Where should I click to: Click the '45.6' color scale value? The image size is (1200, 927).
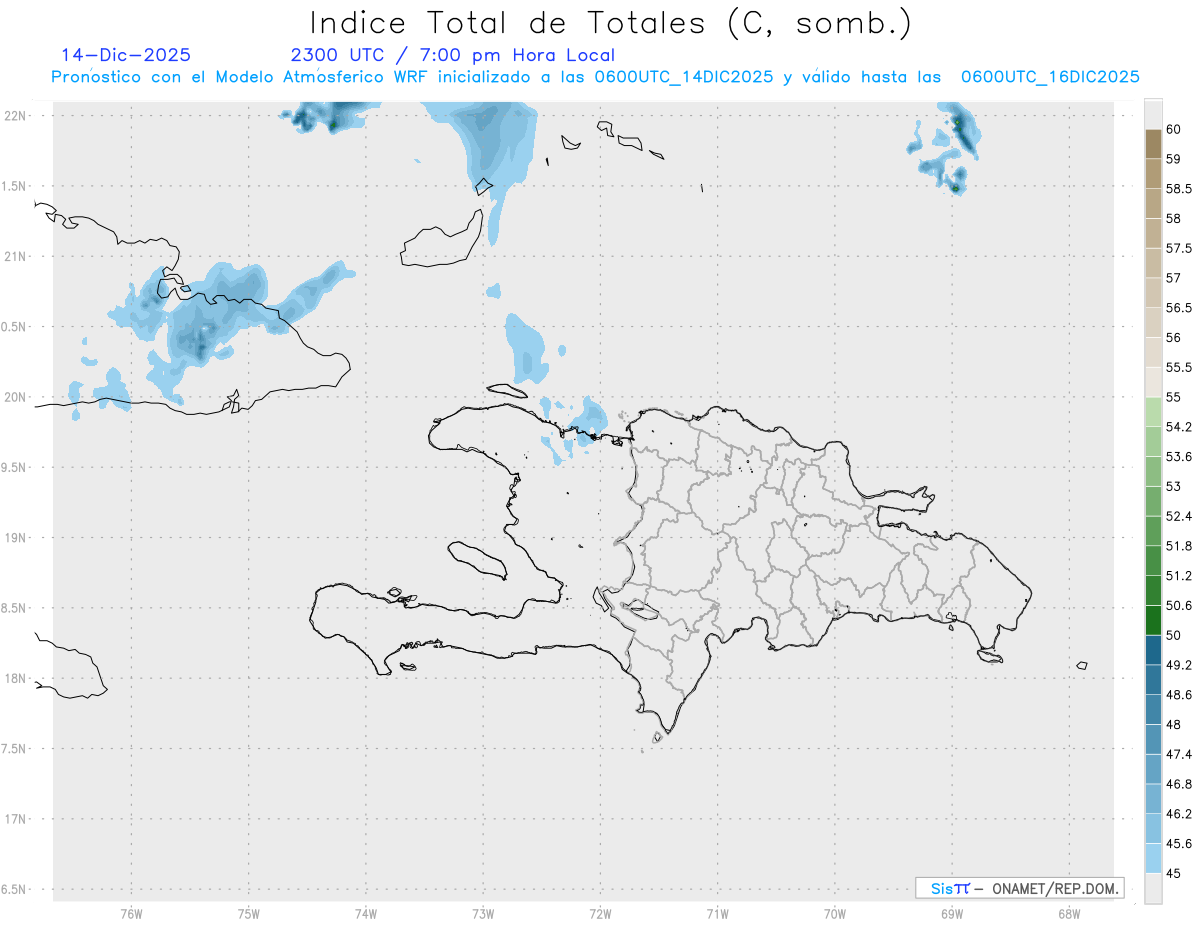coord(1179,844)
